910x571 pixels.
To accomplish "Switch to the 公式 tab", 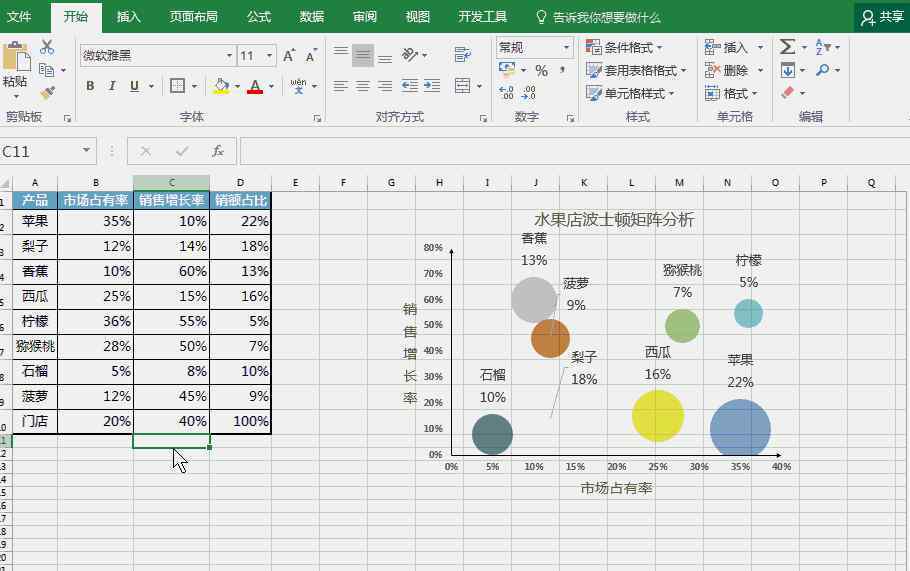I will coord(259,16).
